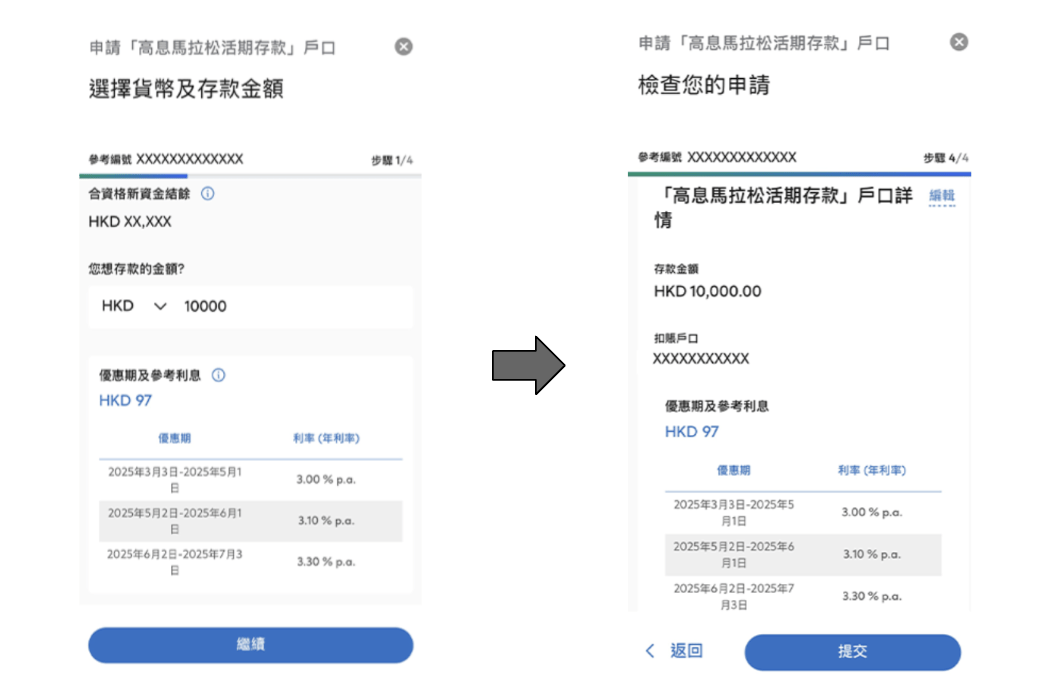
Task: Select the 3.10 % p.a. rate in step 1 table
Action: tap(326, 521)
